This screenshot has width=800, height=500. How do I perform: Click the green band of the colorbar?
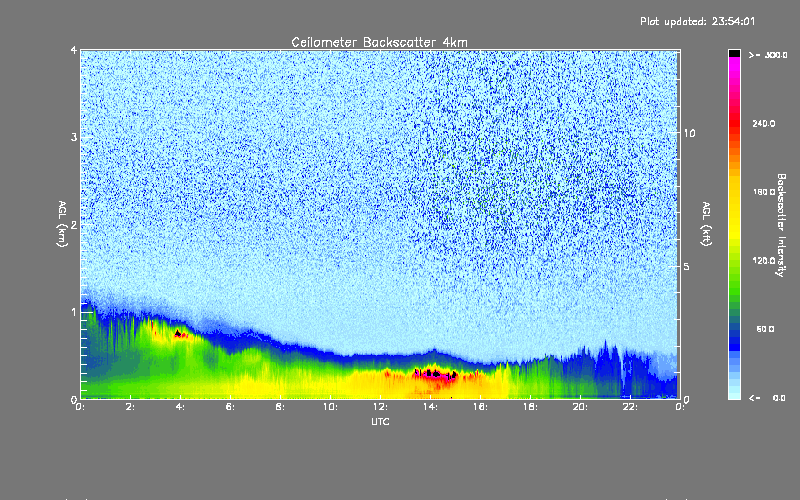click(x=734, y=278)
